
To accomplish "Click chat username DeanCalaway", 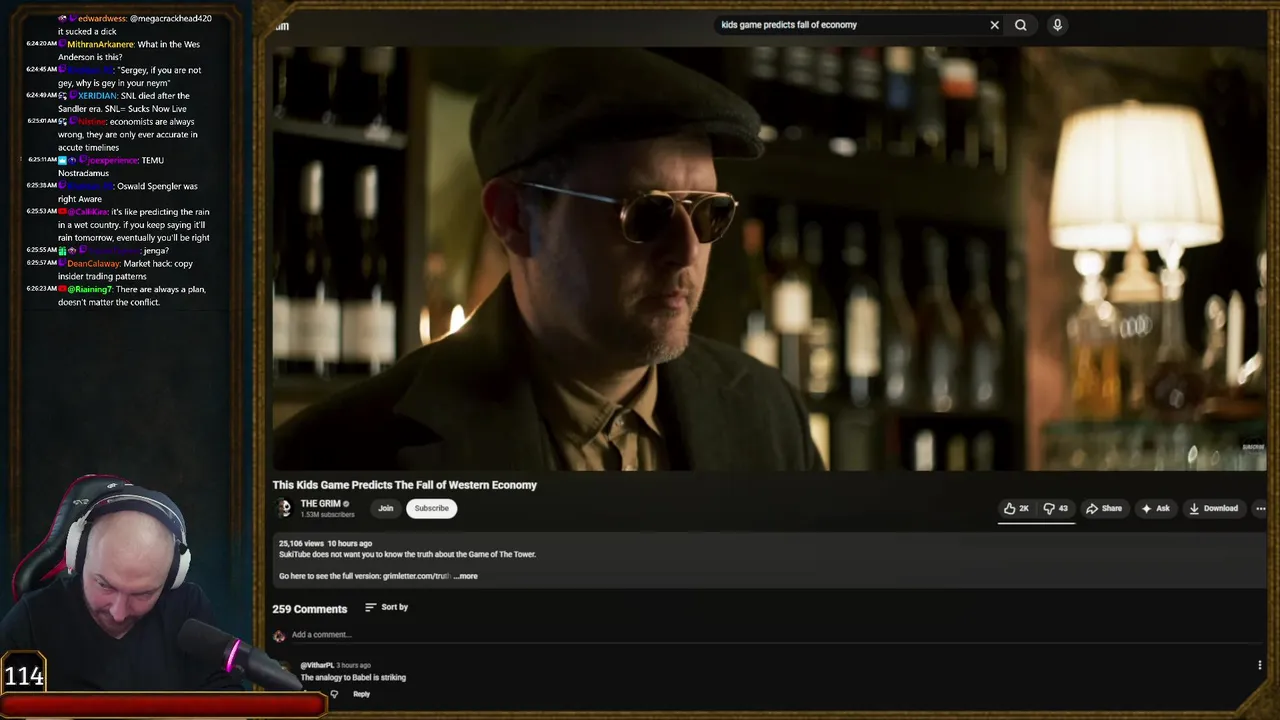I will click(x=93, y=263).
